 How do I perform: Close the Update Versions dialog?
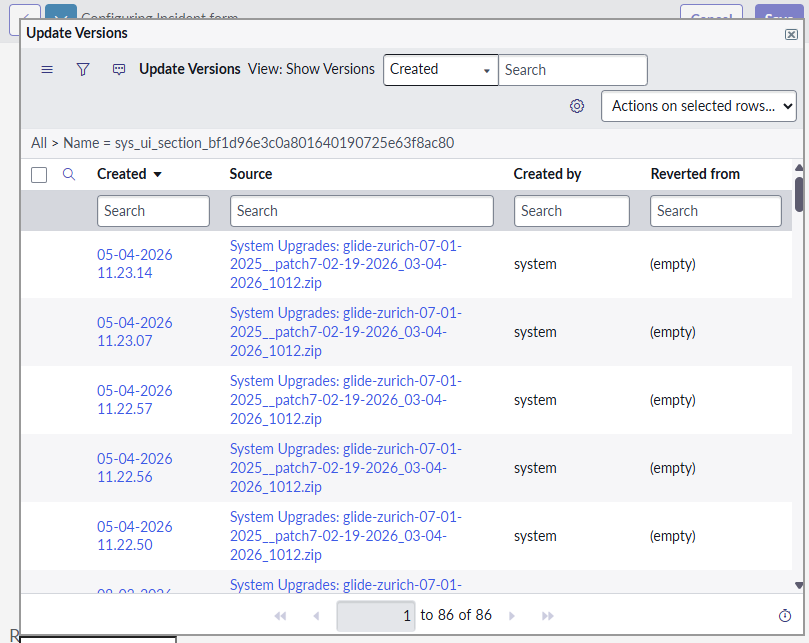click(791, 34)
